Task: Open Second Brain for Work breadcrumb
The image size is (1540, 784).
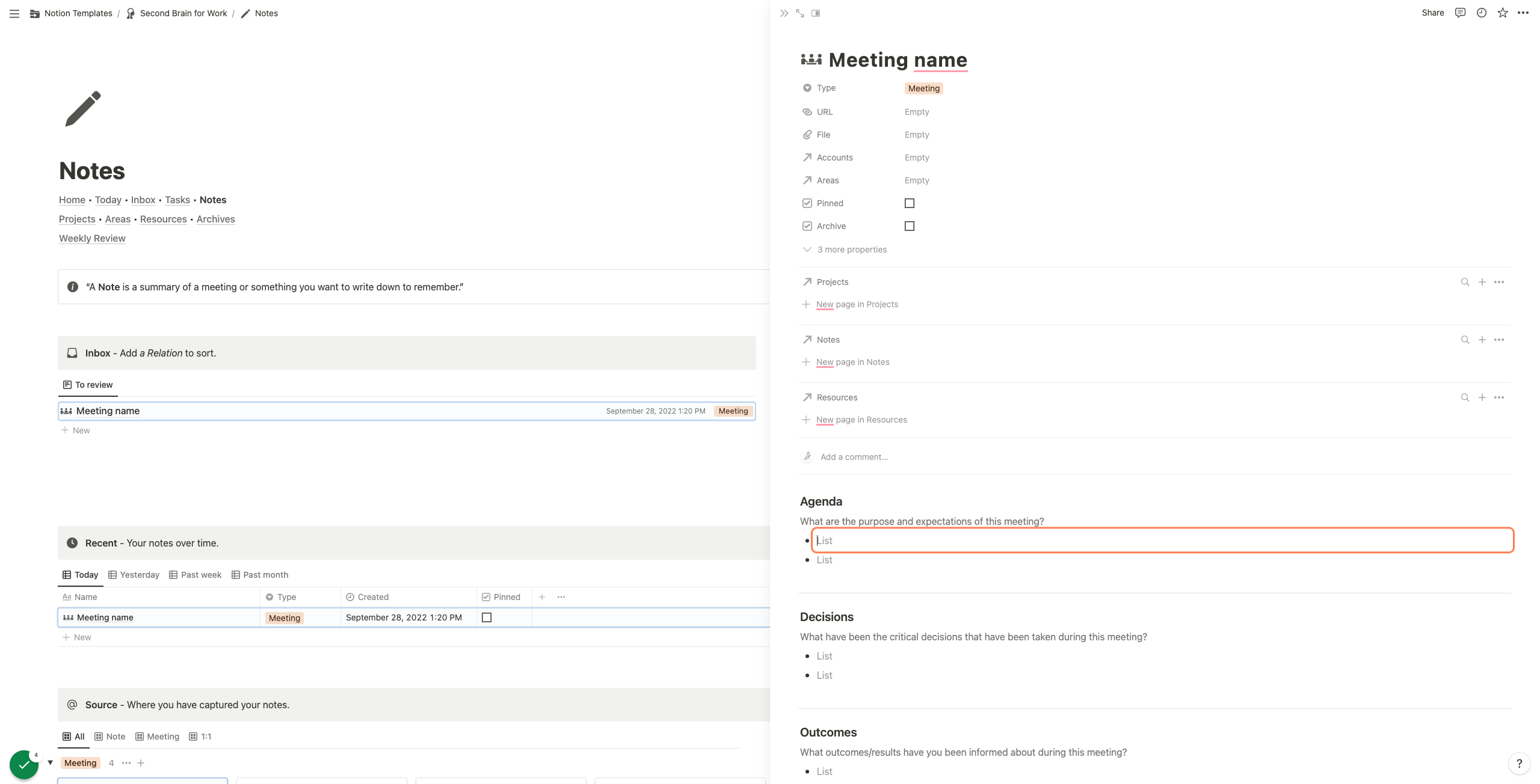Action: click(177, 13)
